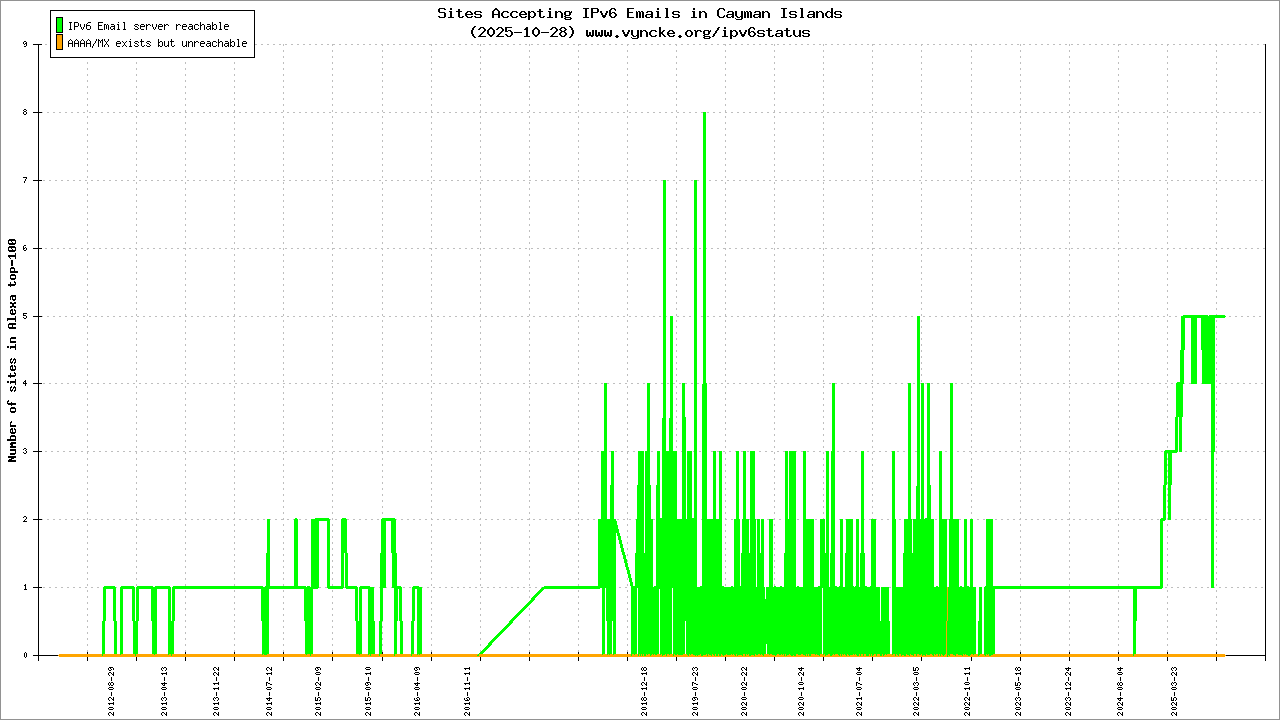Click the 2022-02-05 date label
Viewport: 1280px width, 720px height.
[x=917, y=687]
